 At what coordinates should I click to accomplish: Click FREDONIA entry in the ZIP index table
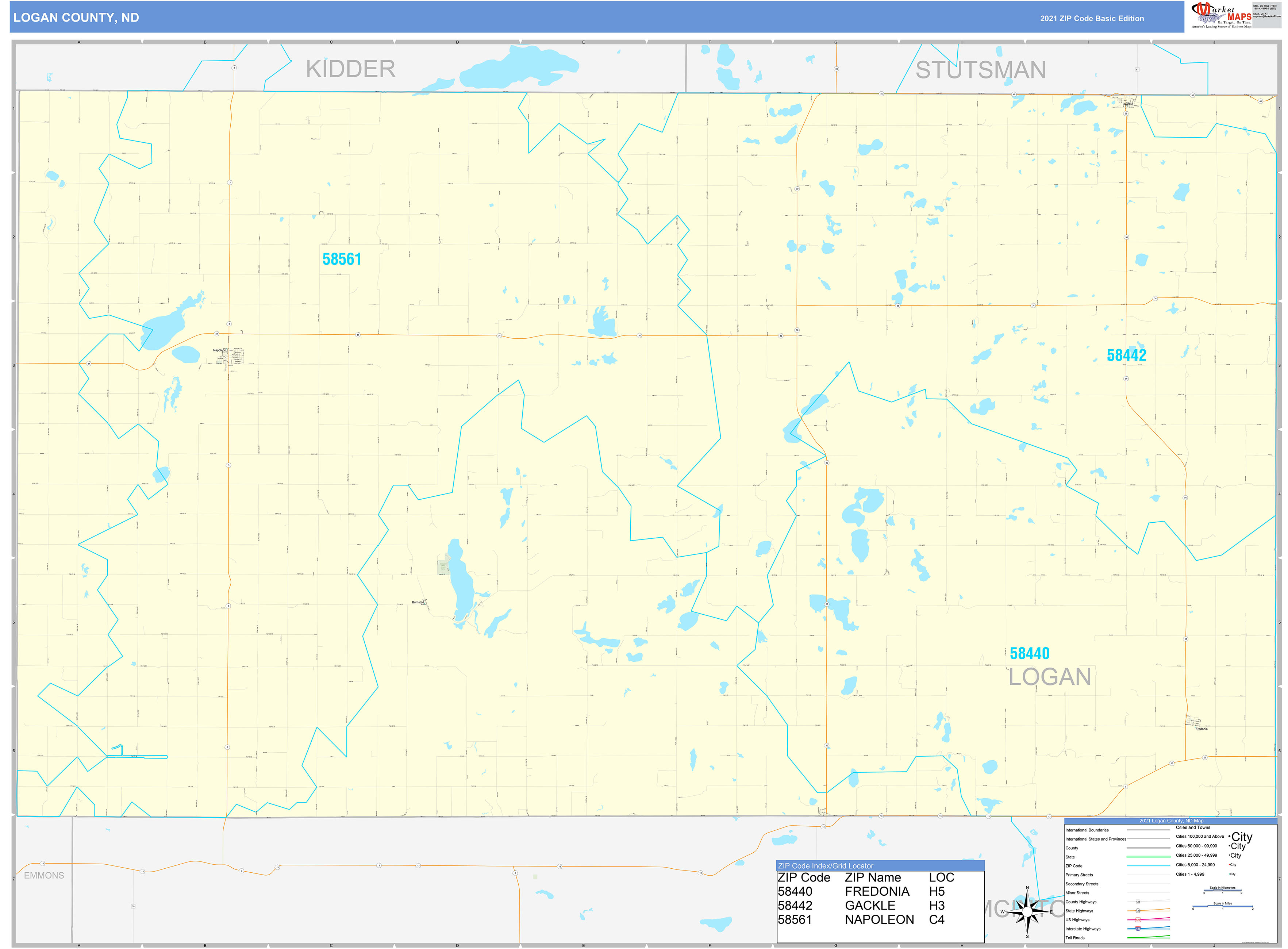[877, 892]
